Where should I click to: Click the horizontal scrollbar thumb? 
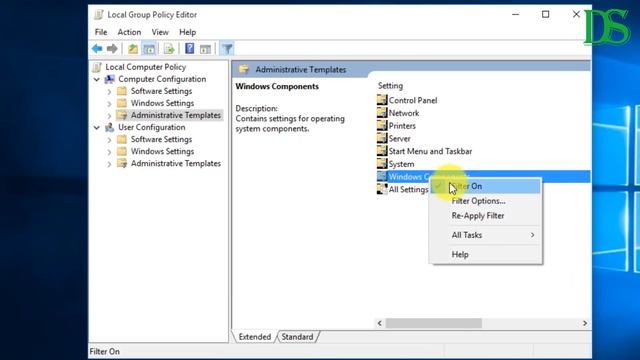click(433, 323)
